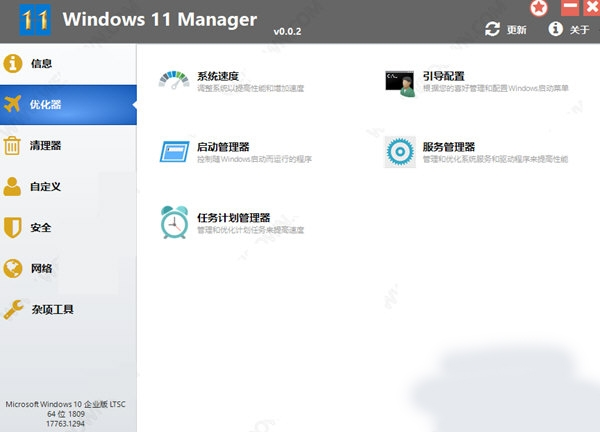This screenshot has height=432, width=600.
Task: Click the description under 服务管理器
Action: (495, 159)
